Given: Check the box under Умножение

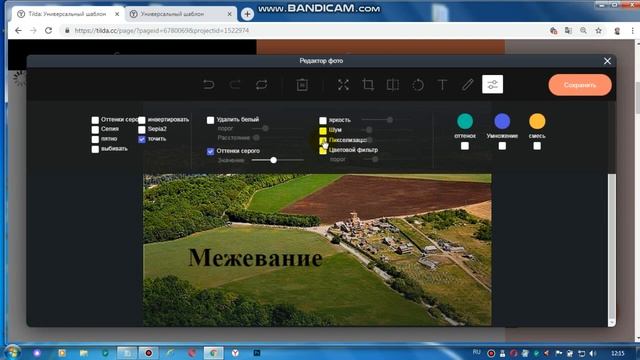Looking at the screenshot, I should 502,146.
